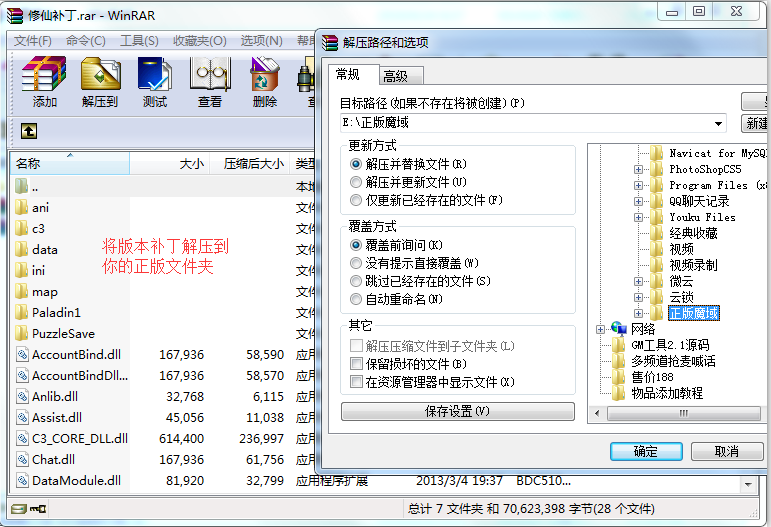This screenshot has height=527, width=771.
Task: Select 解压并更新文件 radio option
Action: (356, 182)
